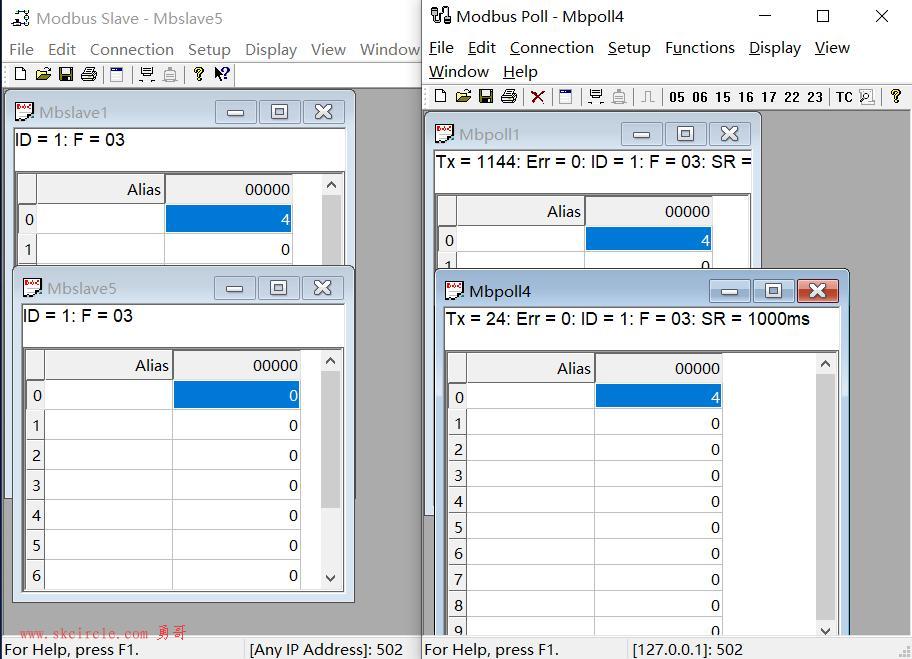Maximize the Mbslave5 child window

pyautogui.click(x=279, y=287)
